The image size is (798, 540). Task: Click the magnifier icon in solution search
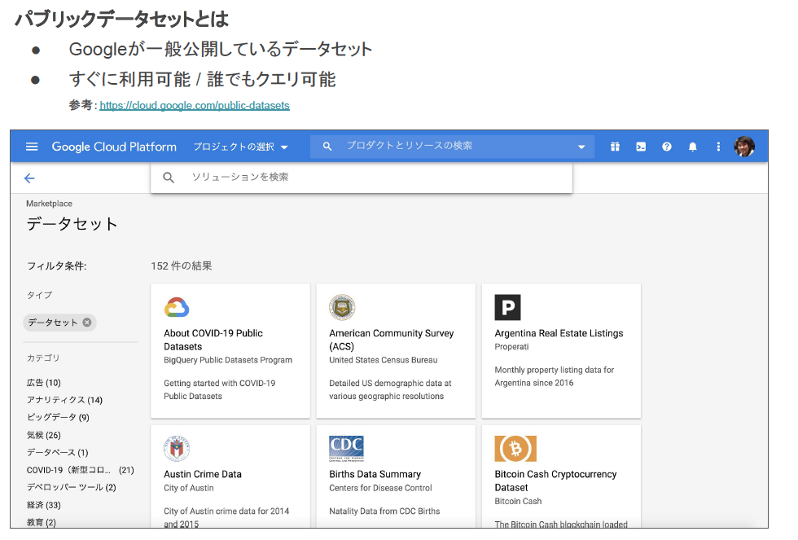point(168,177)
